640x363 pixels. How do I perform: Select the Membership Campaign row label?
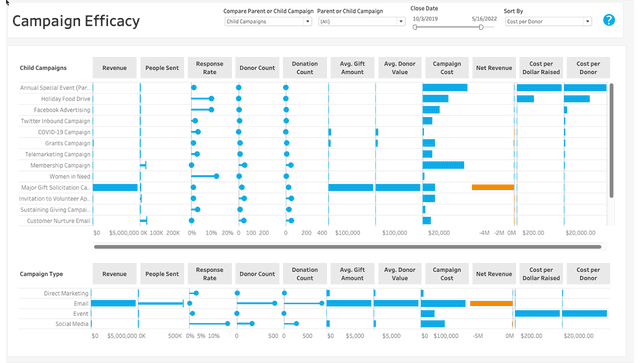[60, 165]
